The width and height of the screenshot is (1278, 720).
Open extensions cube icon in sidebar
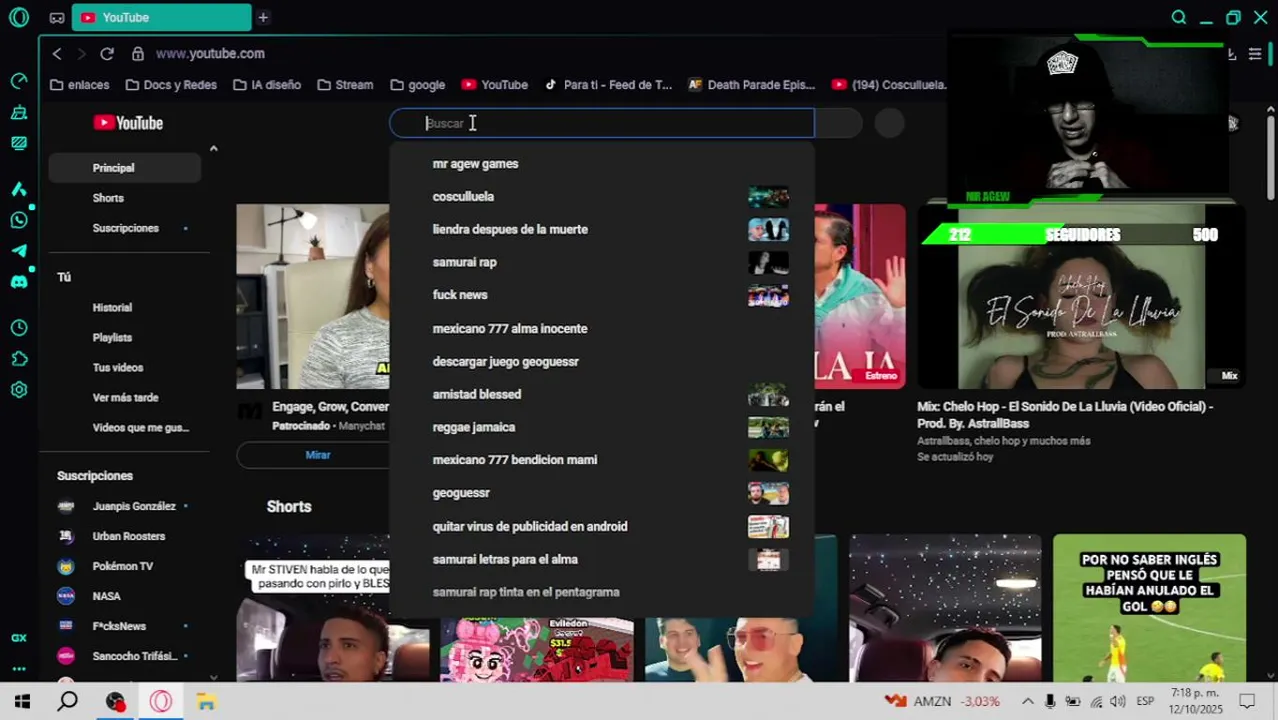point(18,358)
